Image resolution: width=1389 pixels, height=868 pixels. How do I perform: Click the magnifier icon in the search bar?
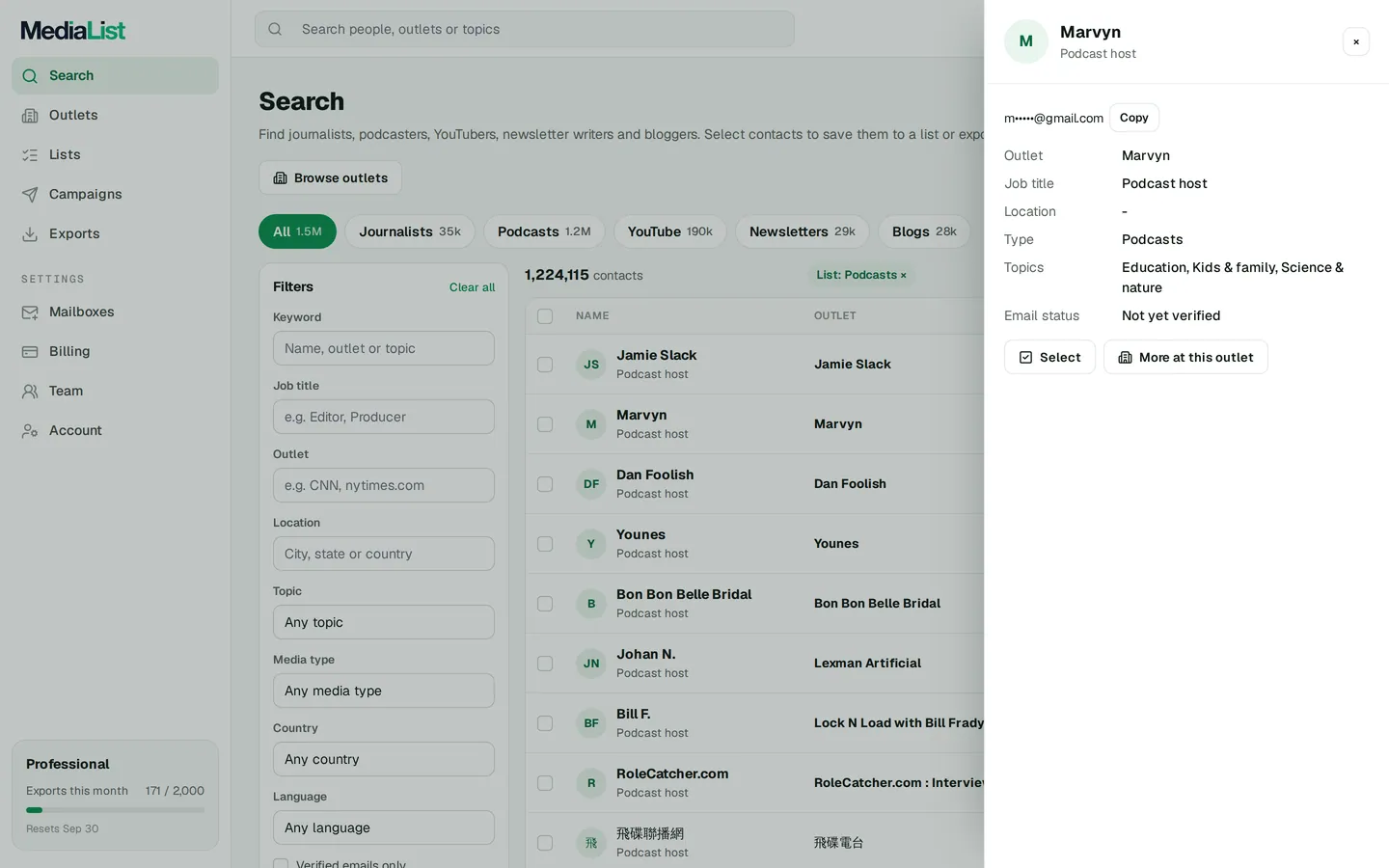point(275,29)
